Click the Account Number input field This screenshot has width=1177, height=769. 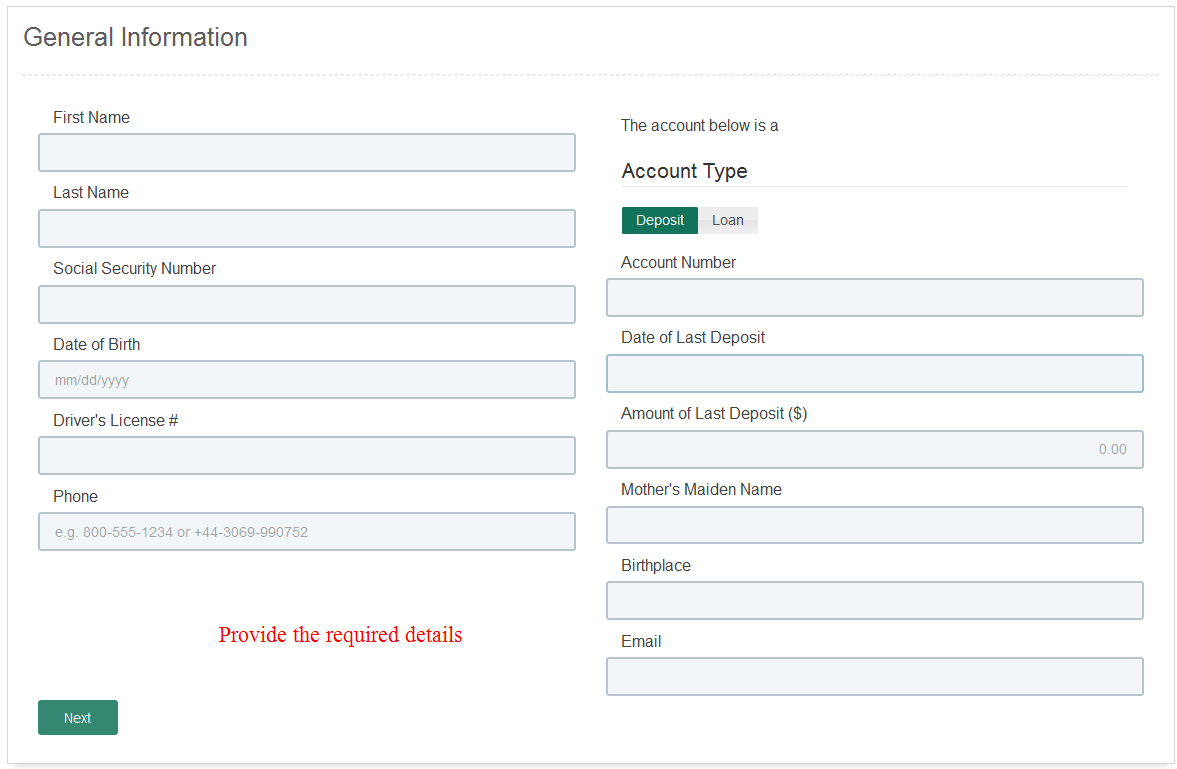874,297
